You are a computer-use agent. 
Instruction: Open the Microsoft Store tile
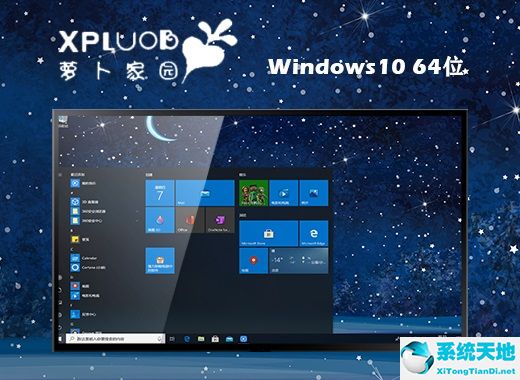269,233
